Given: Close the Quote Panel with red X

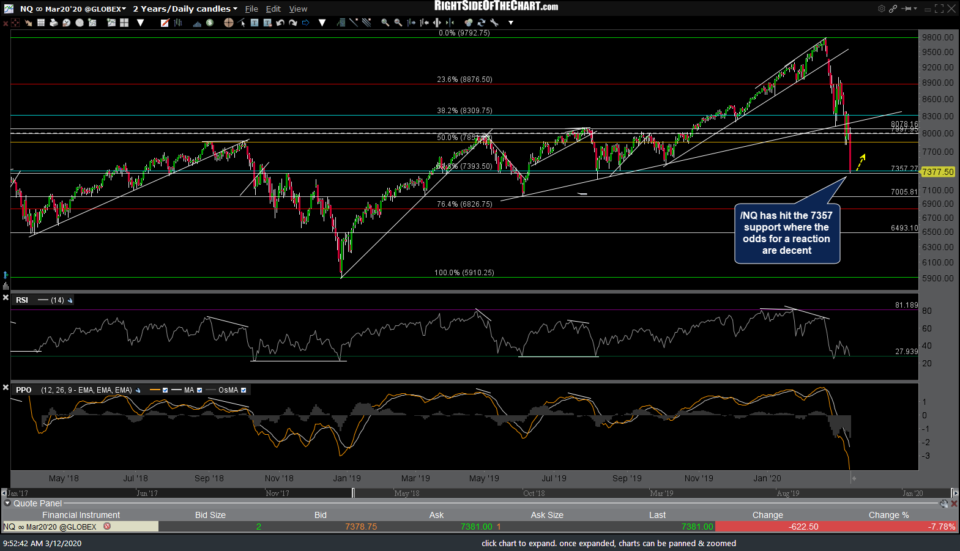Looking at the screenshot, I should (x=954, y=503).
